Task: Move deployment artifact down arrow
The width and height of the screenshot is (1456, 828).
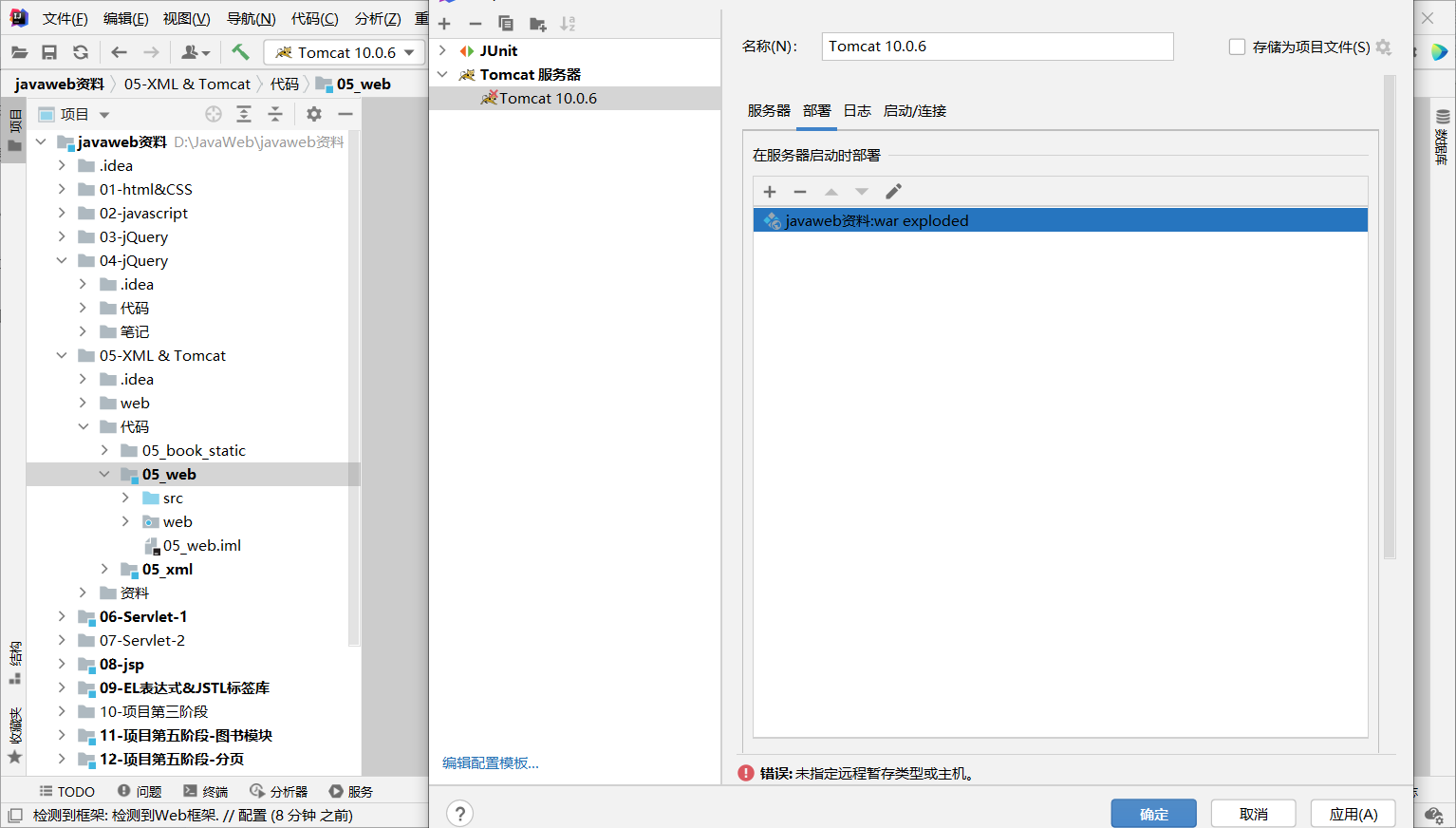Action: tap(862, 192)
